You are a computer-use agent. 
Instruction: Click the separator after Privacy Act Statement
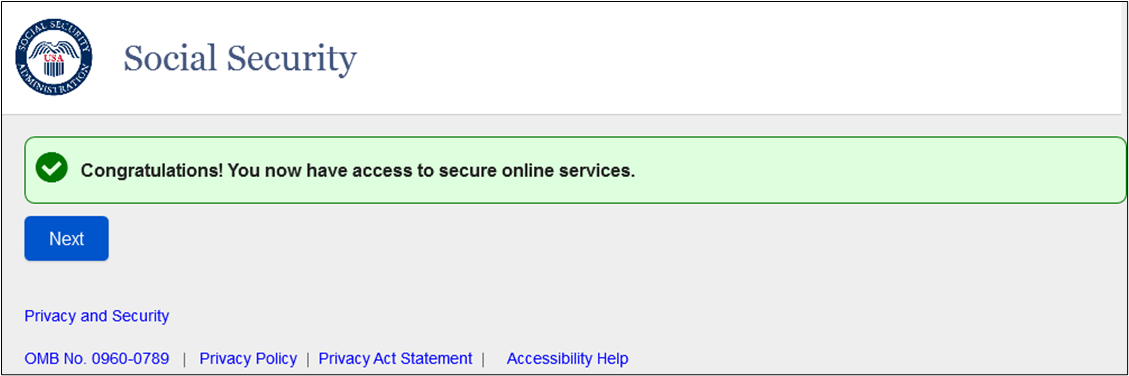[x=483, y=358]
